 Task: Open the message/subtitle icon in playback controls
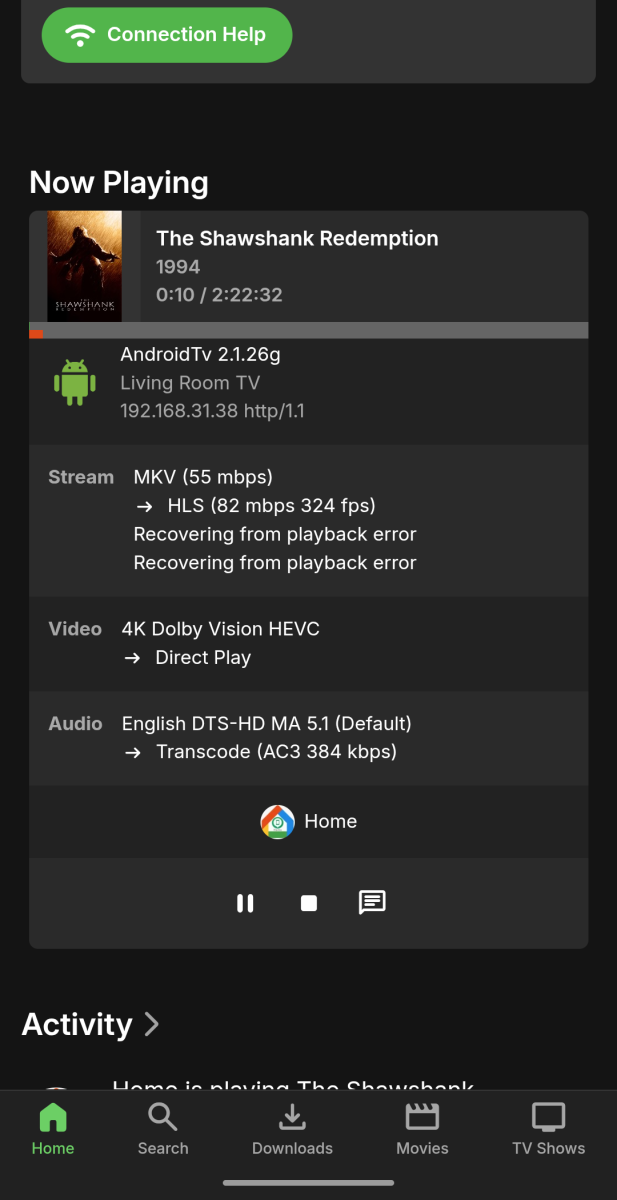pos(371,903)
